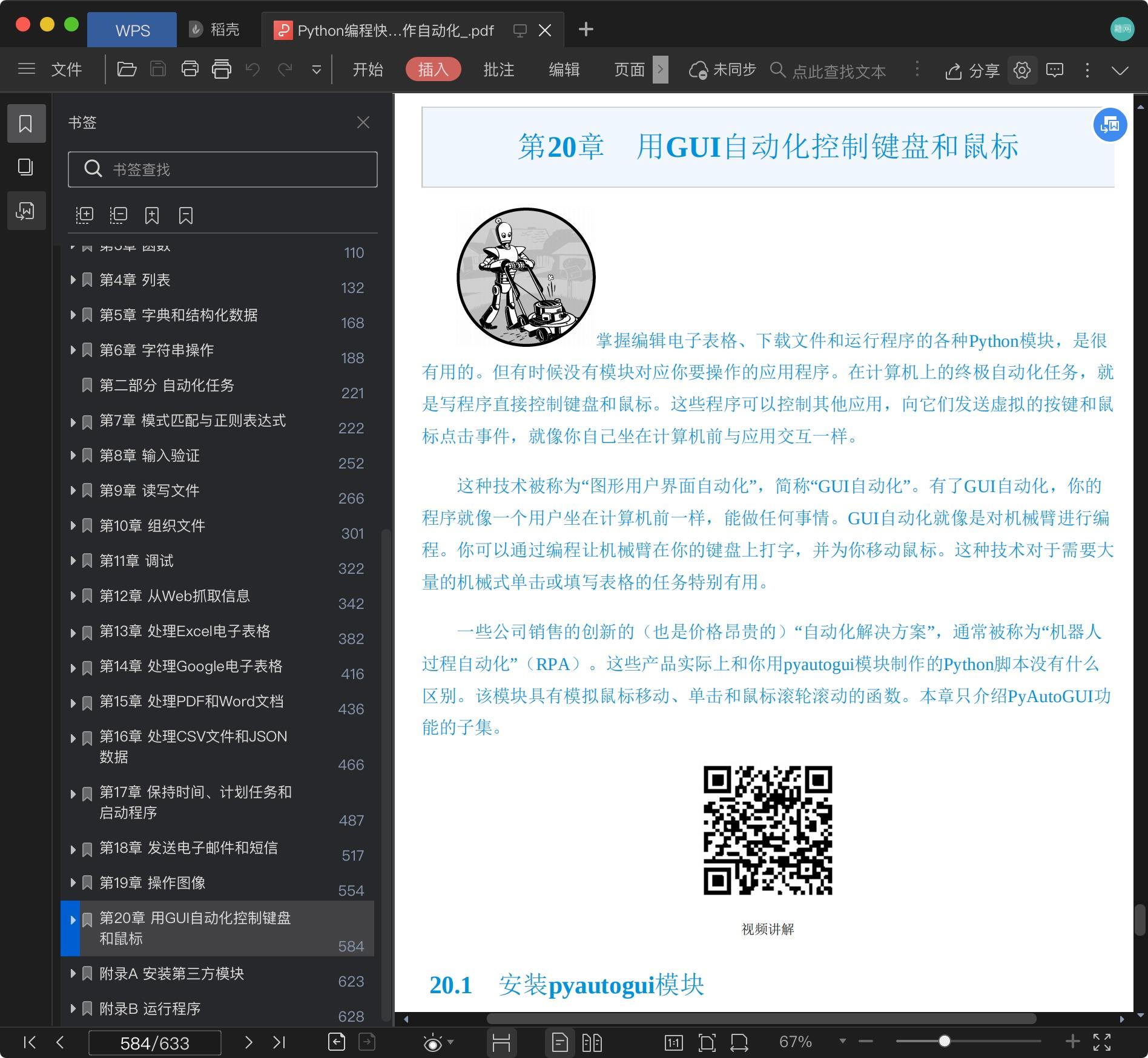
Task: Open the page thumbnails sidebar icon
Action: tap(26, 167)
